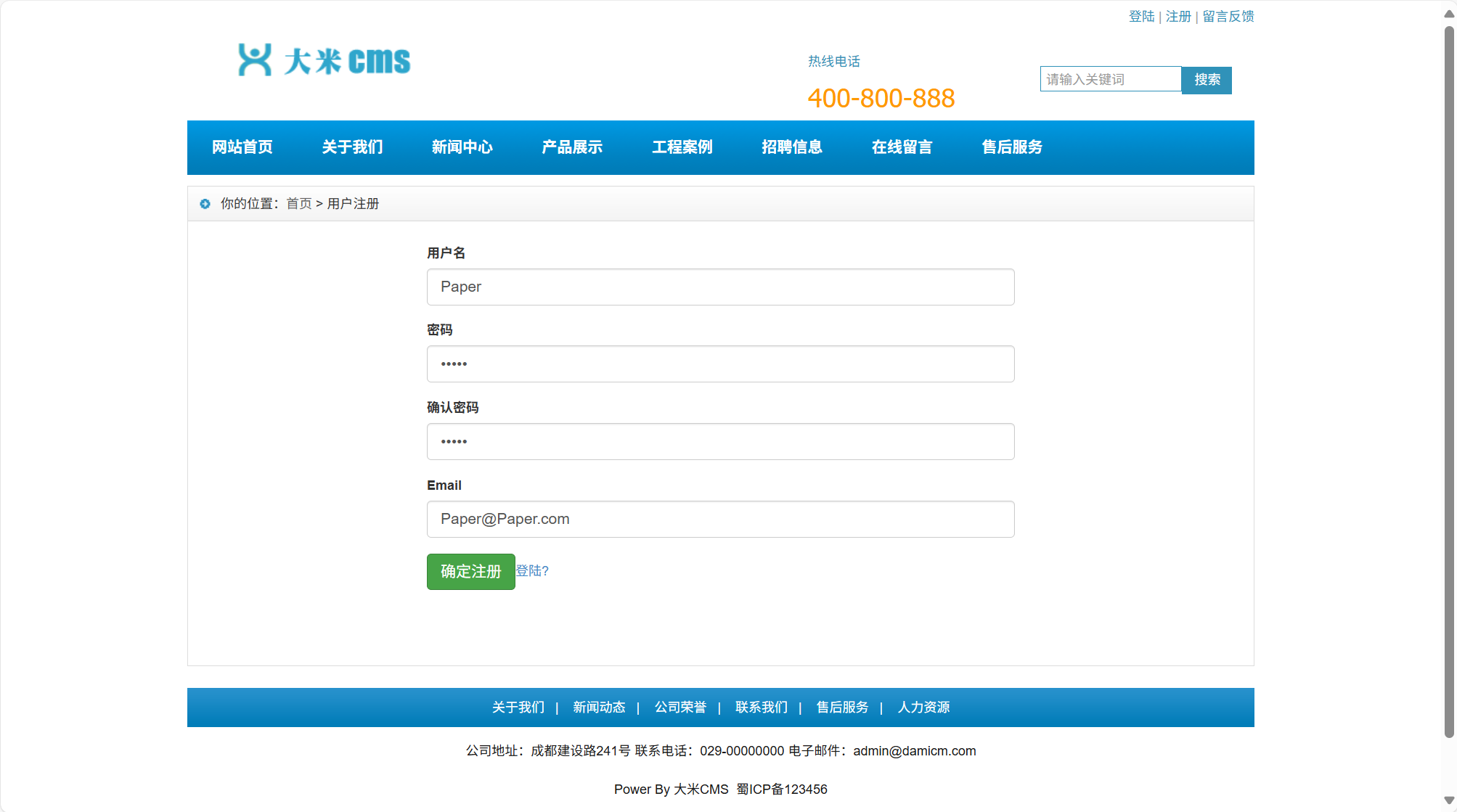The height and width of the screenshot is (812, 1457).
Task: Click the vertical page scrollbar
Action: [1449, 381]
